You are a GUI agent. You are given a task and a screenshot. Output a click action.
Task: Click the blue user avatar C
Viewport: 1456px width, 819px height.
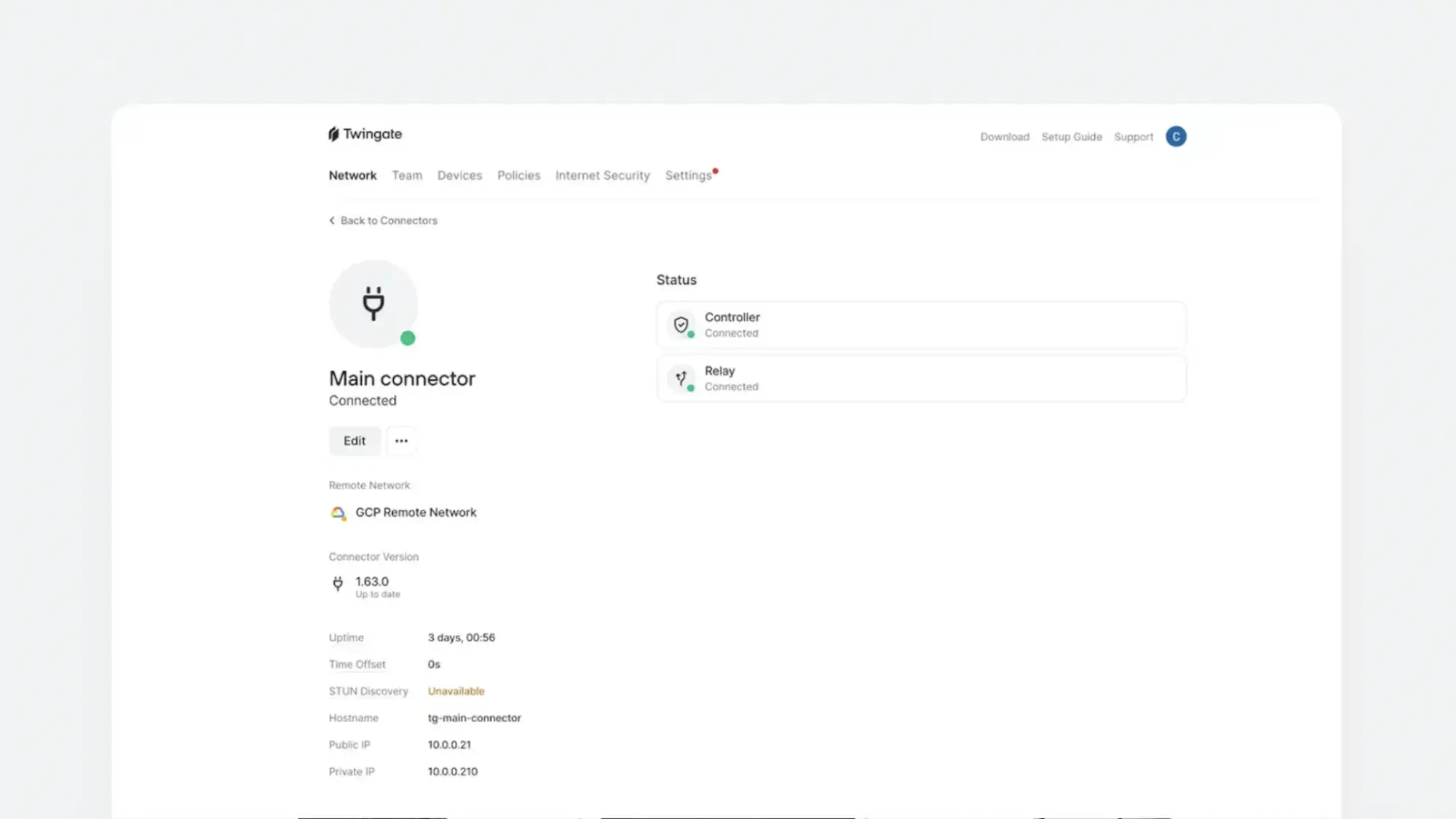1176,136
